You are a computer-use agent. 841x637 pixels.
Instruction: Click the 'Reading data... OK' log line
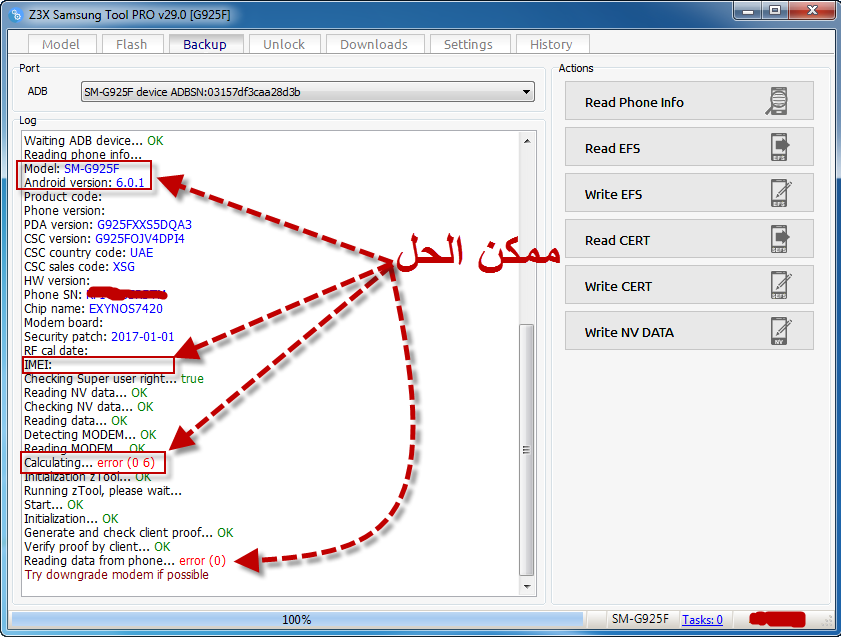click(76, 421)
